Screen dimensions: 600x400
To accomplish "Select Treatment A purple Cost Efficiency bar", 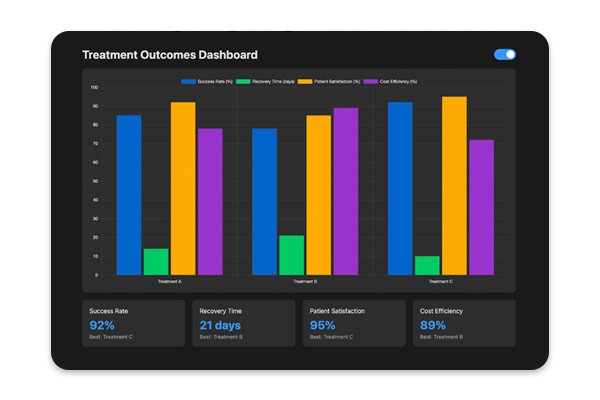I will click(x=210, y=202).
